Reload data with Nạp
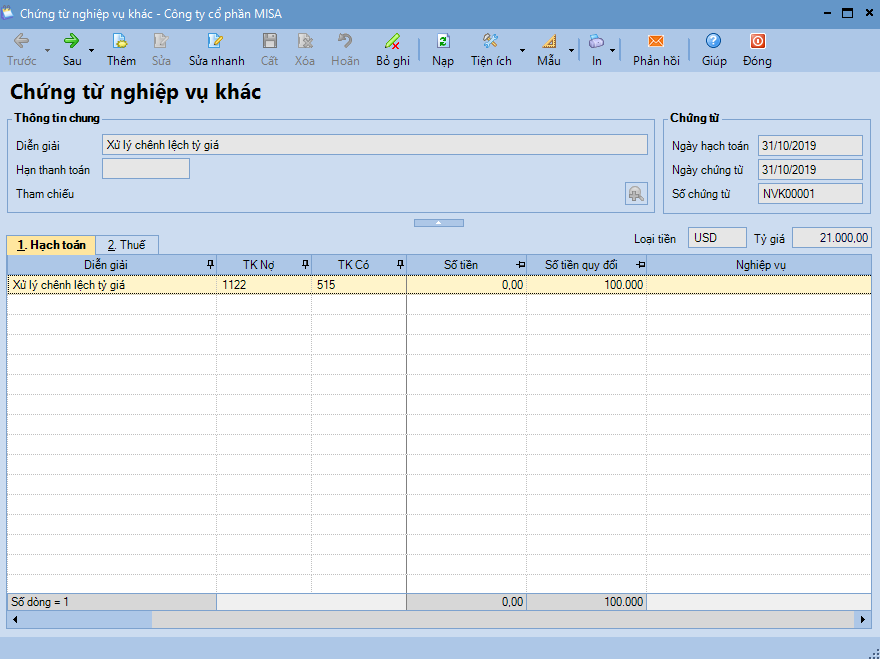880x659 pixels. point(443,50)
